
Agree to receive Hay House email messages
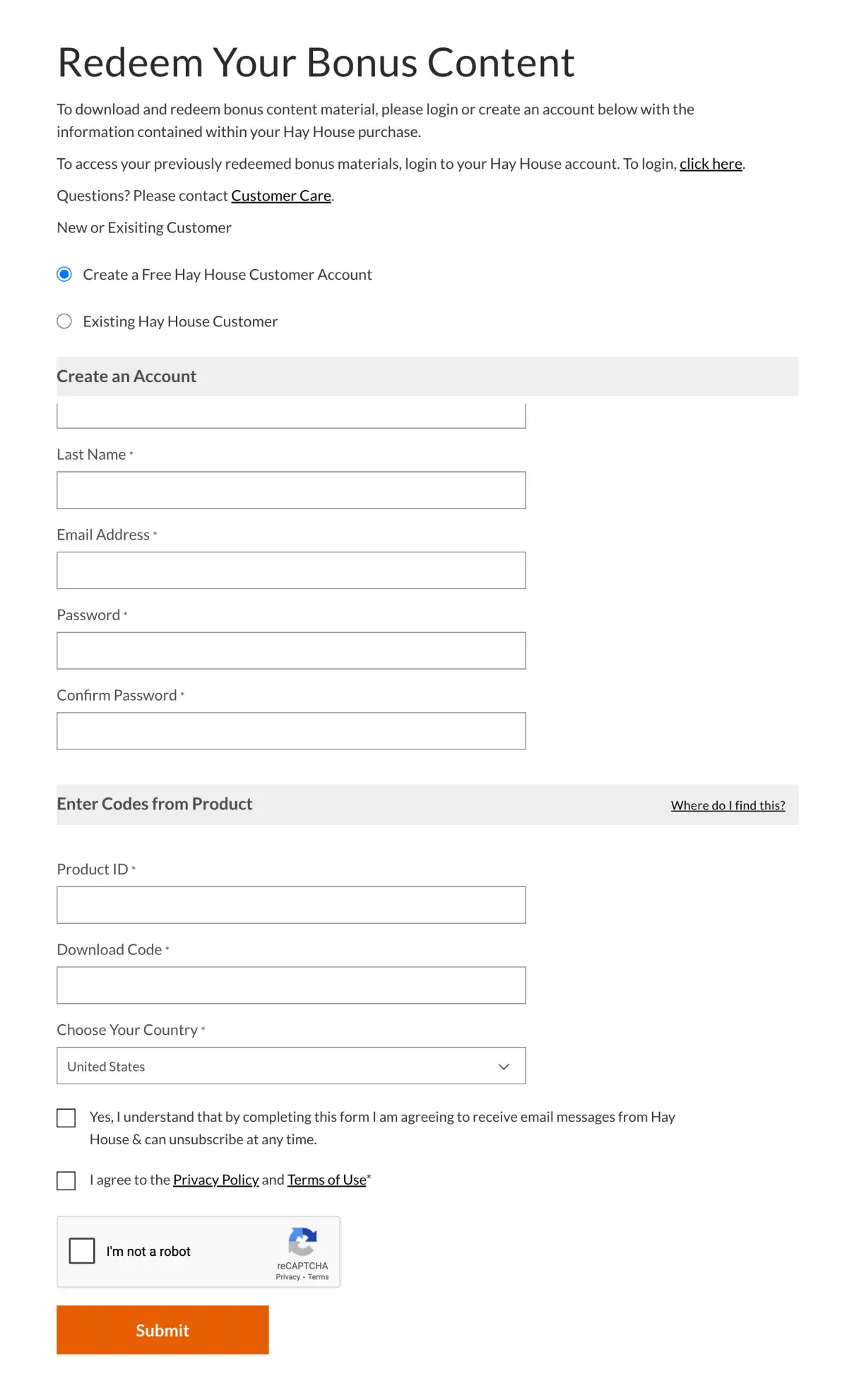click(x=66, y=1117)
